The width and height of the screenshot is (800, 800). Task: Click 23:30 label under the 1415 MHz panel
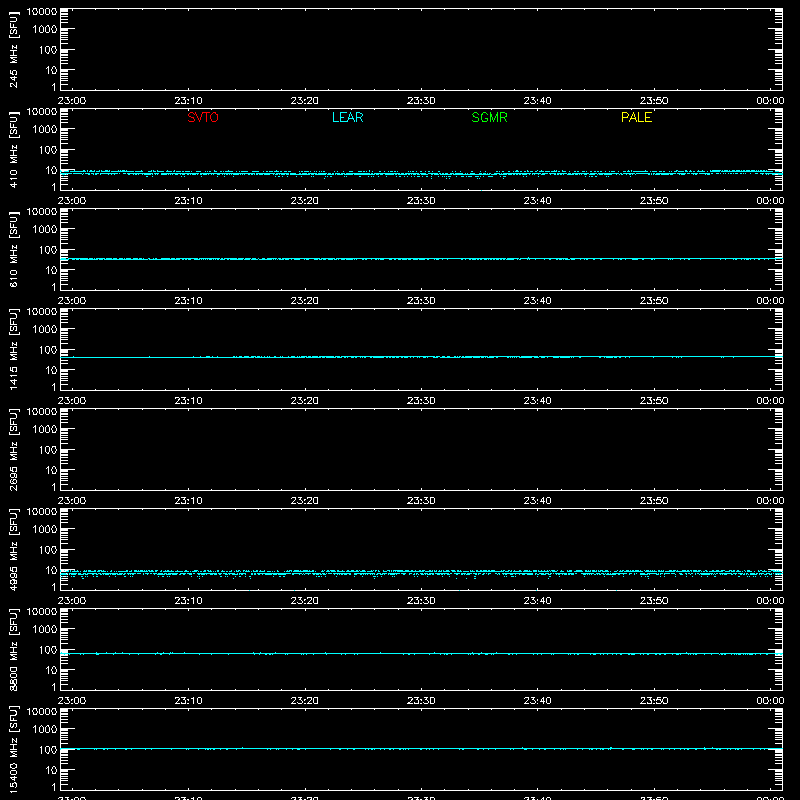(x=421, y=401)
